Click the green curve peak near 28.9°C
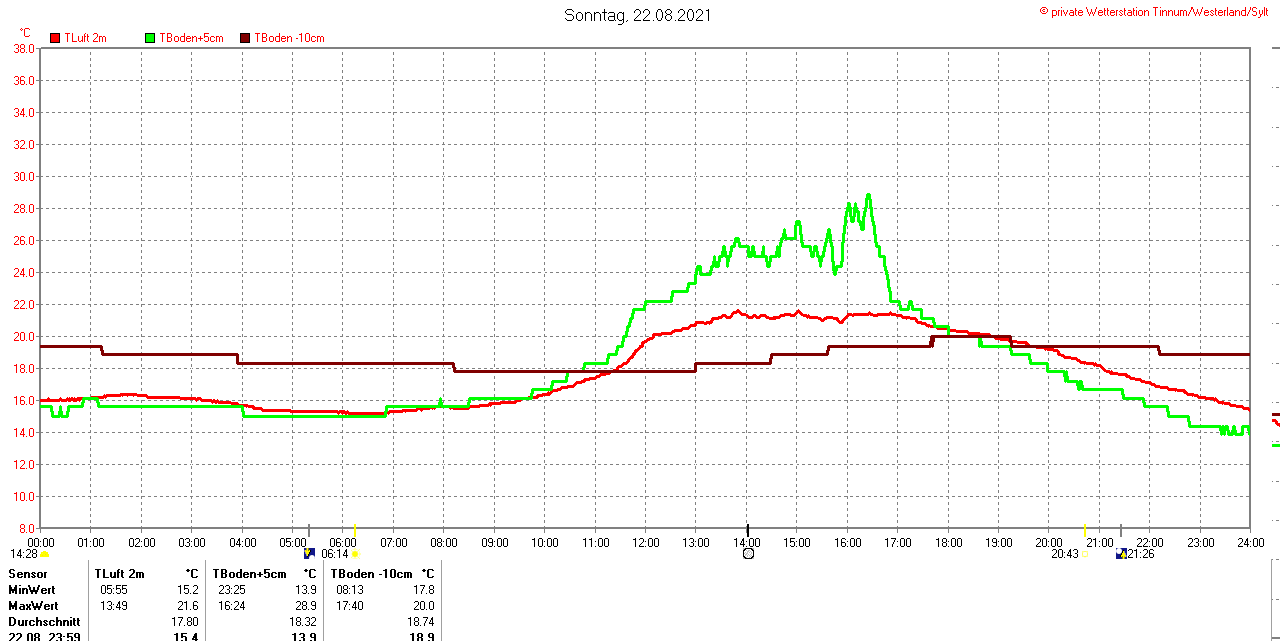The height and width of the screenshot is (641, 1280). coord(868,195)
